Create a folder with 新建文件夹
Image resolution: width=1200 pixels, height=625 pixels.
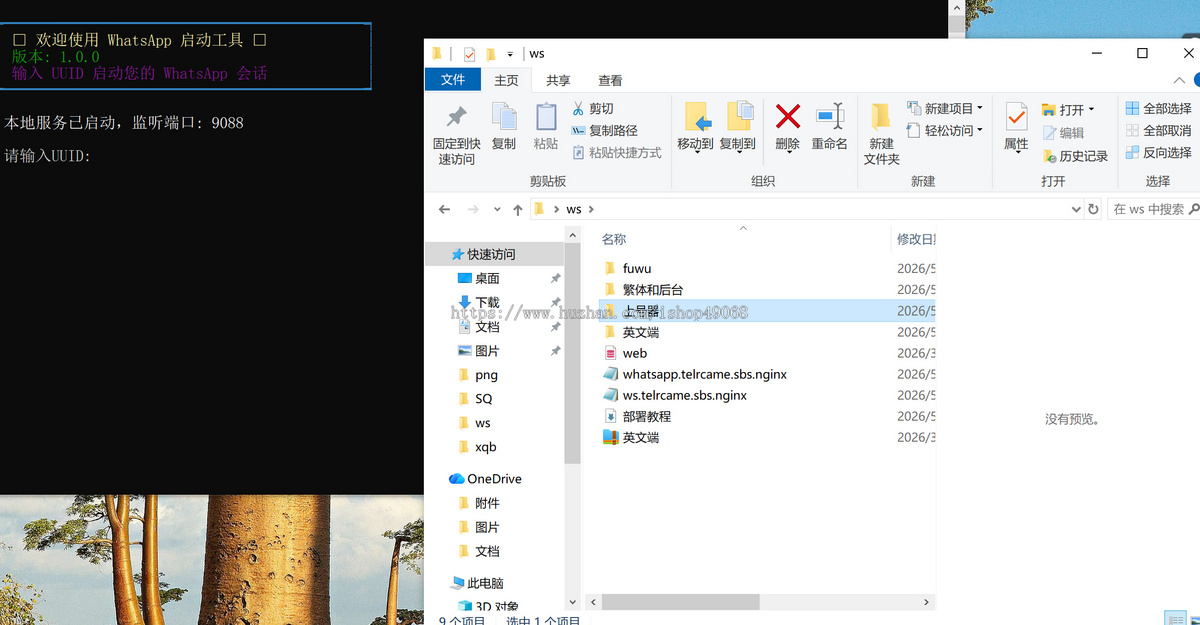(881, 133)
